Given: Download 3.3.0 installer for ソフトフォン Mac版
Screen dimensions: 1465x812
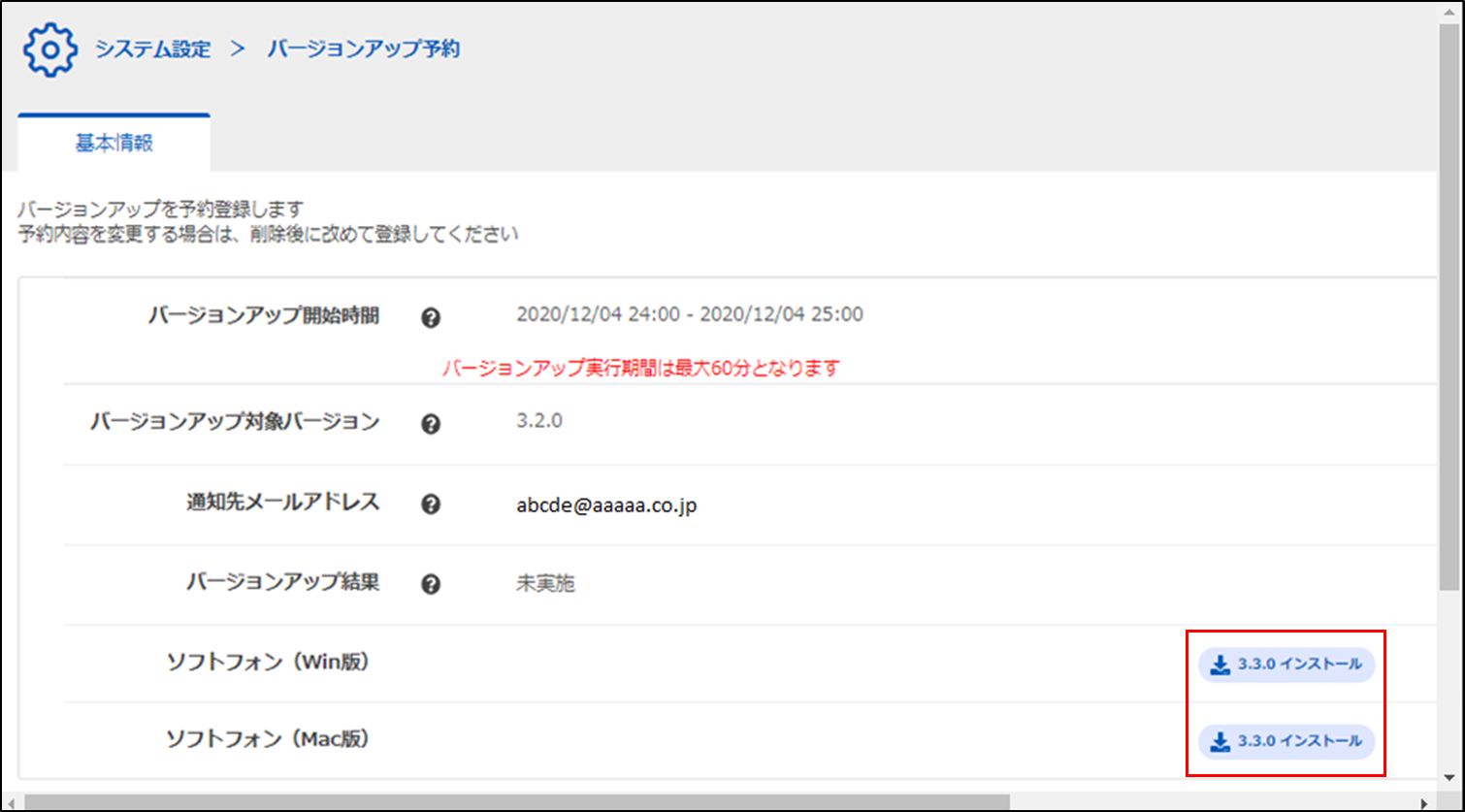Looking at the screenshot, I should point(1286,741).
